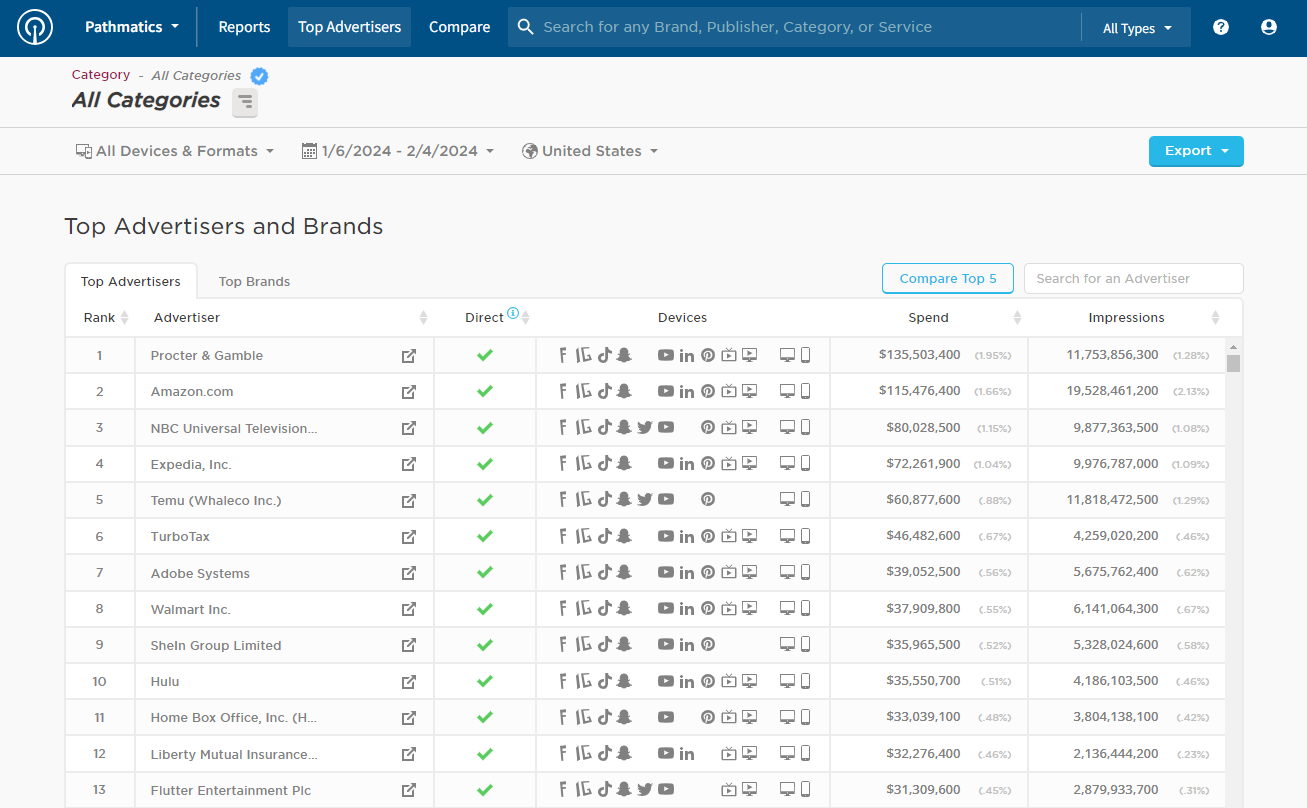Open SheIn Group Limited external link icon

409,645
